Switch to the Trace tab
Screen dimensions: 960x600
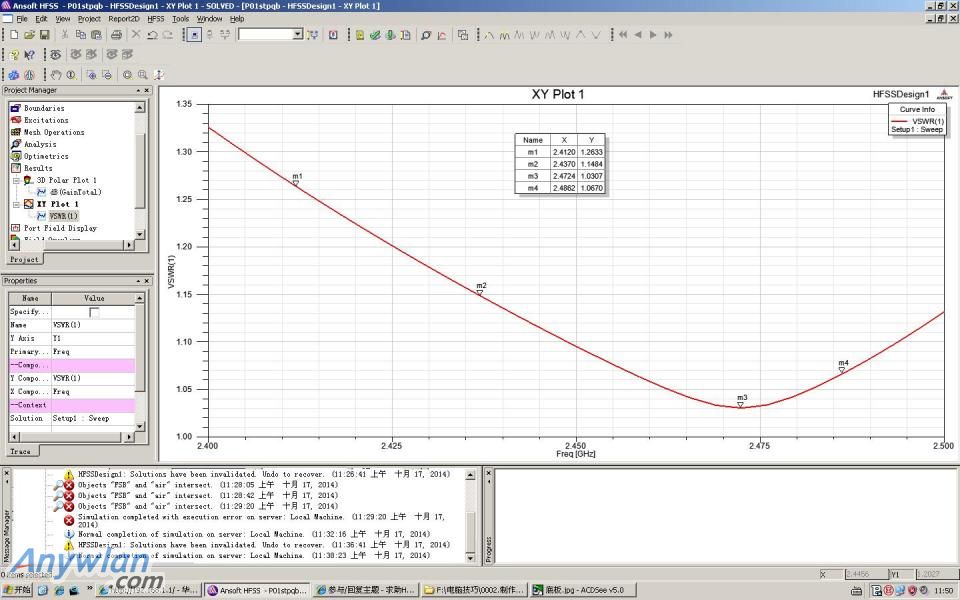[x=20, y=451]
